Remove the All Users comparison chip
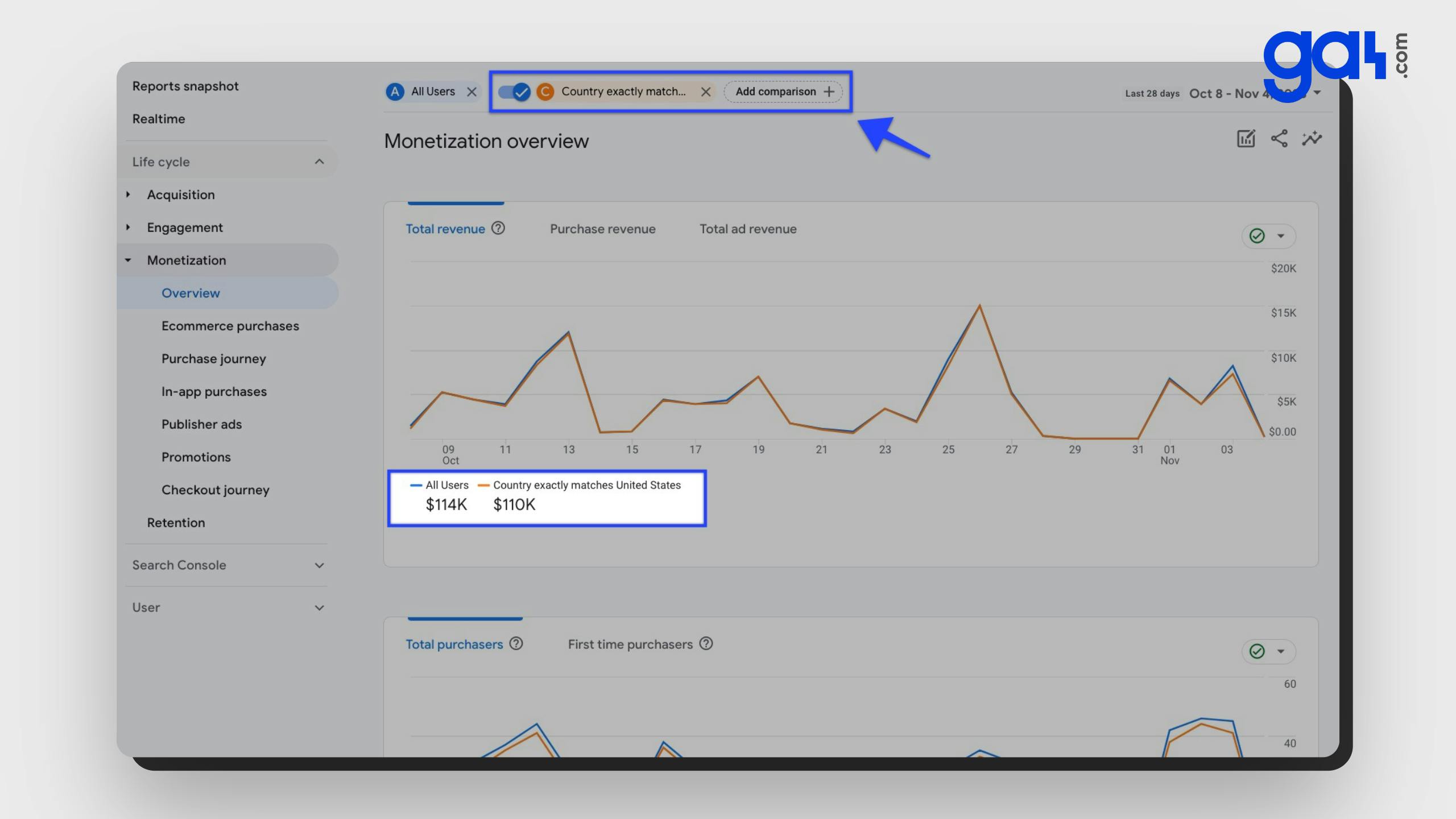Screen dimensions: 1456x819 pyautogui.click(x=471, y=92)
